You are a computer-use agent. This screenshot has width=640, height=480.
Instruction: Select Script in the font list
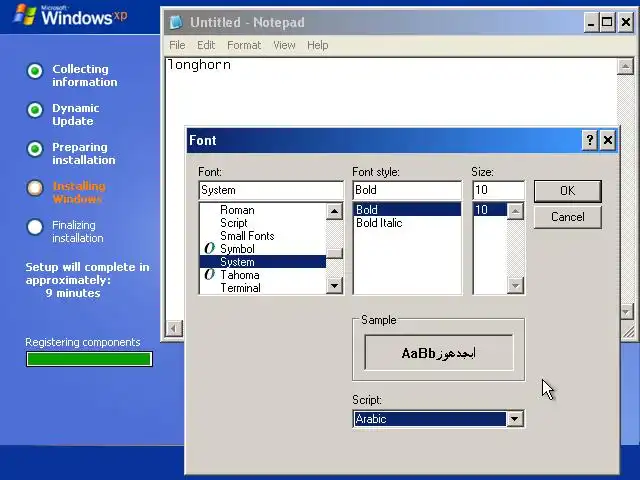(x=233, y=223)
